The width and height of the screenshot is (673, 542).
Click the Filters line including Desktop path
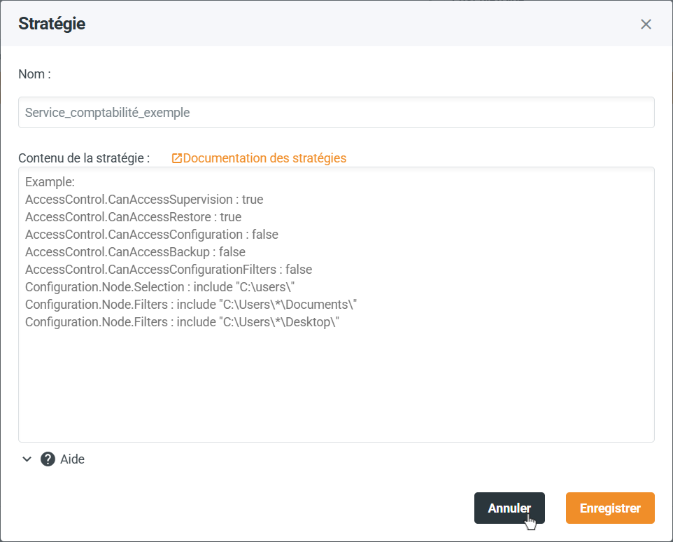(183, 322)
